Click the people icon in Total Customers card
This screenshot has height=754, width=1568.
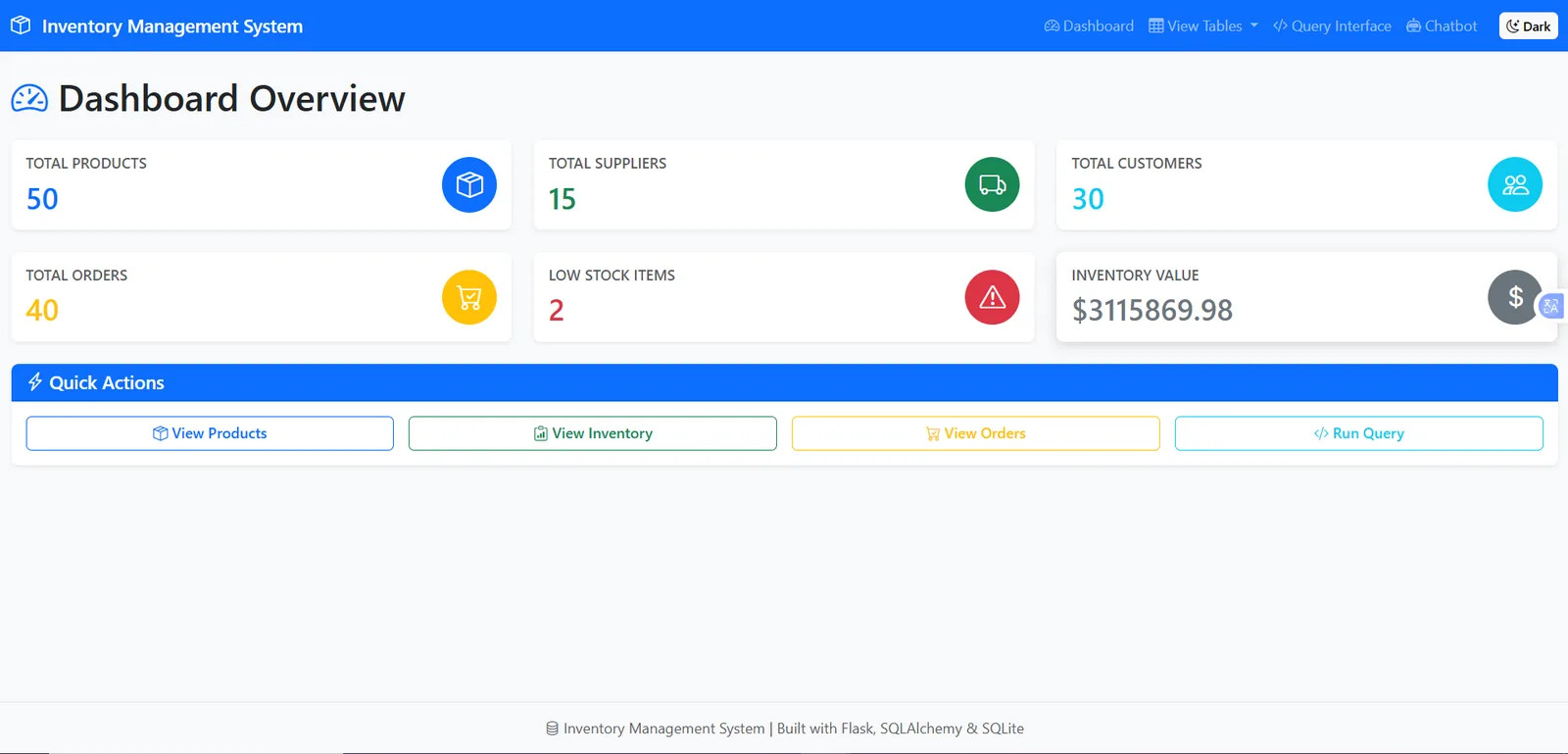(1515, 184)
